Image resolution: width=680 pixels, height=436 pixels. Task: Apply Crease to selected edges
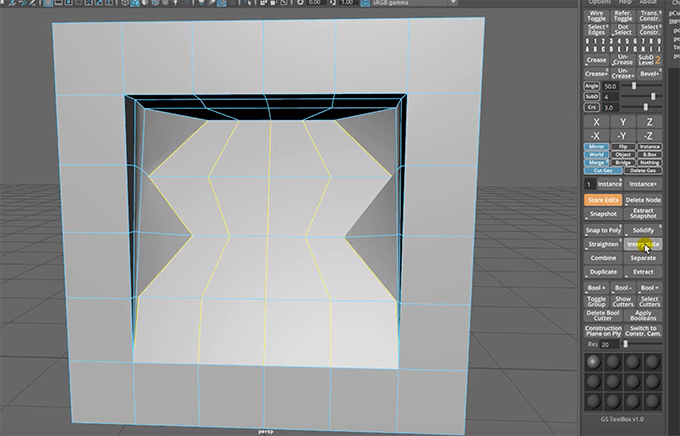(x=596, y=60)
